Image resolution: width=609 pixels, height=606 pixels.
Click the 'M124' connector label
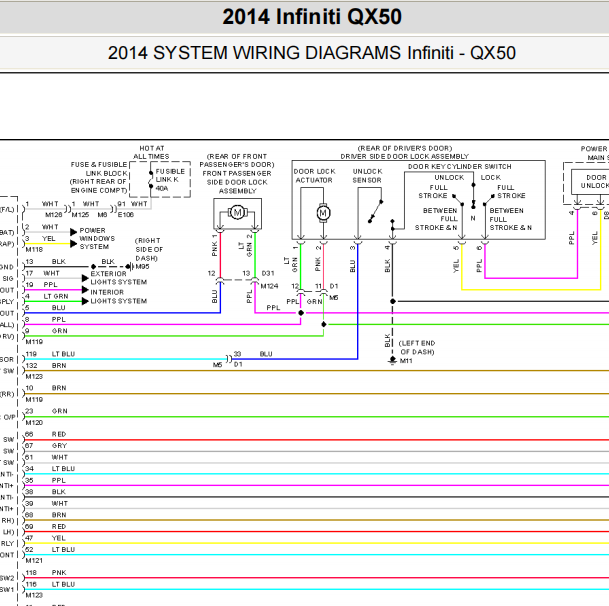point(270,286)
